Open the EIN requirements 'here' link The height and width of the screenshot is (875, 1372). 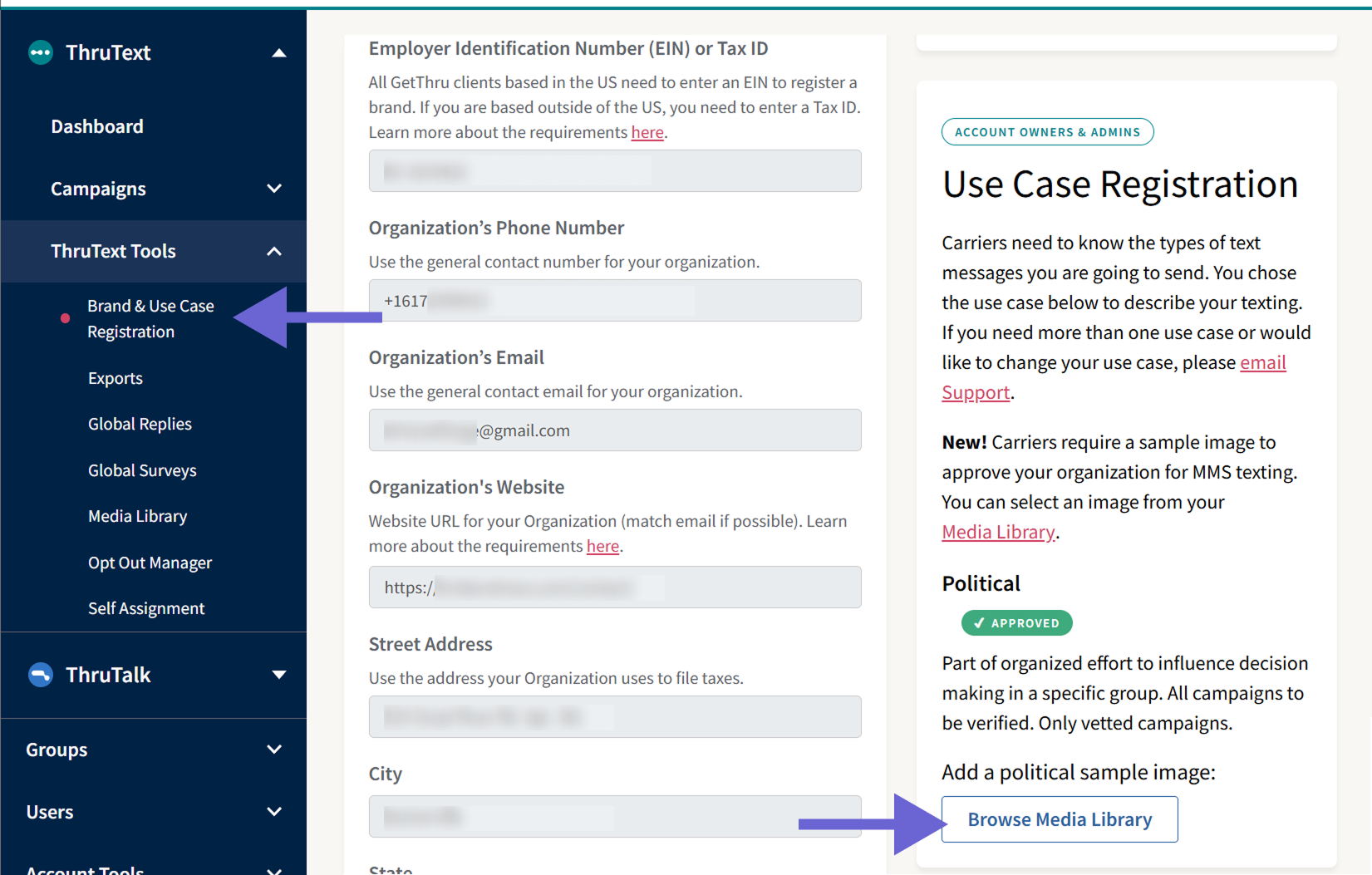(x=647, y=132)
